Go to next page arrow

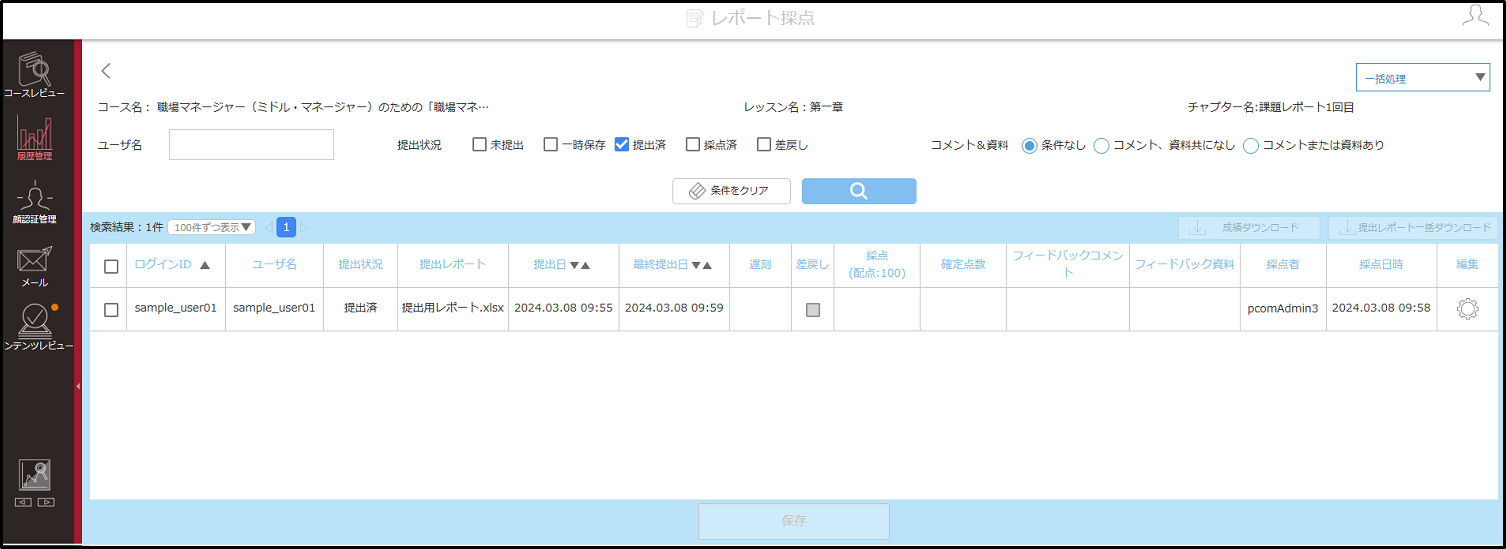[304, 227]
